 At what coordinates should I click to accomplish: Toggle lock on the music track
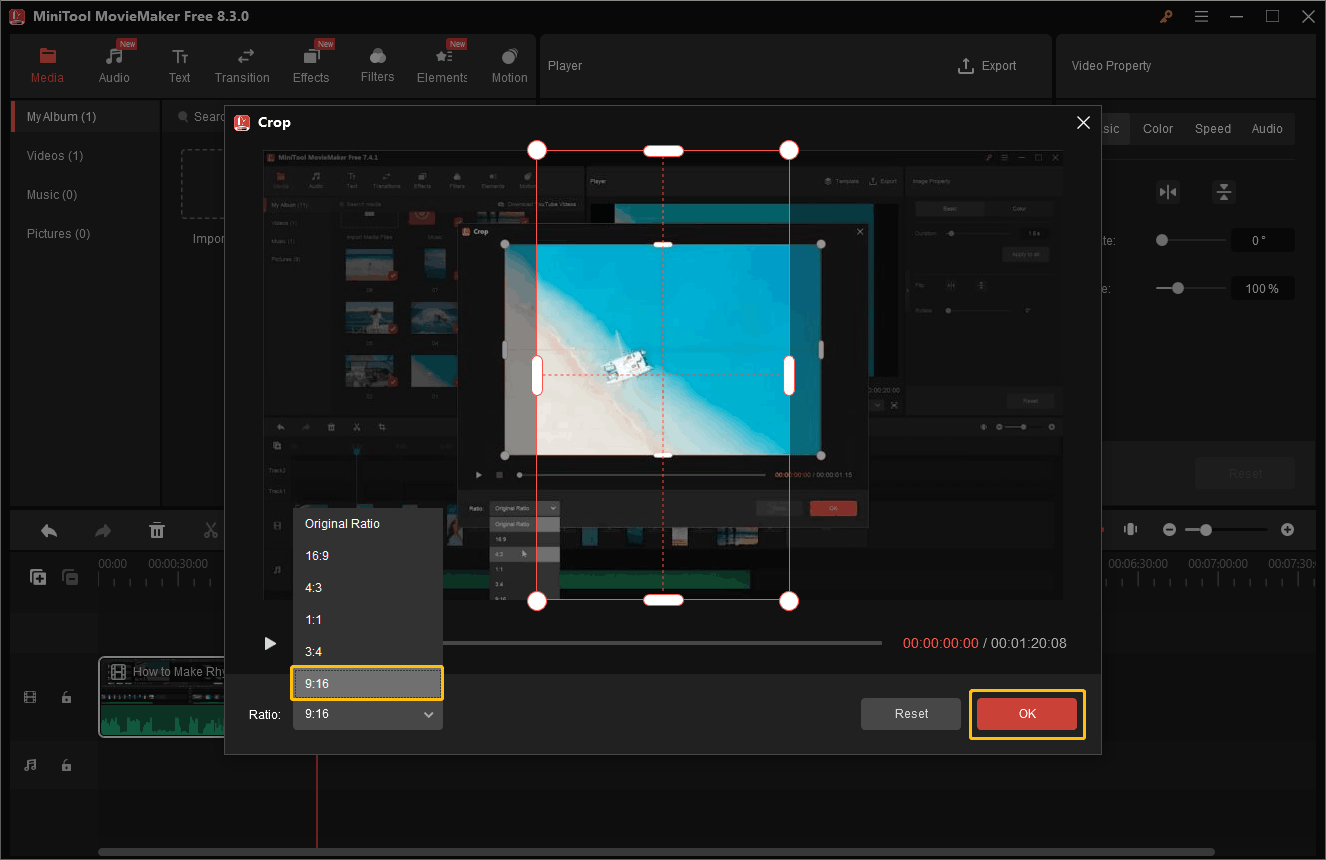pyautogui.click(x=66, y=765)
